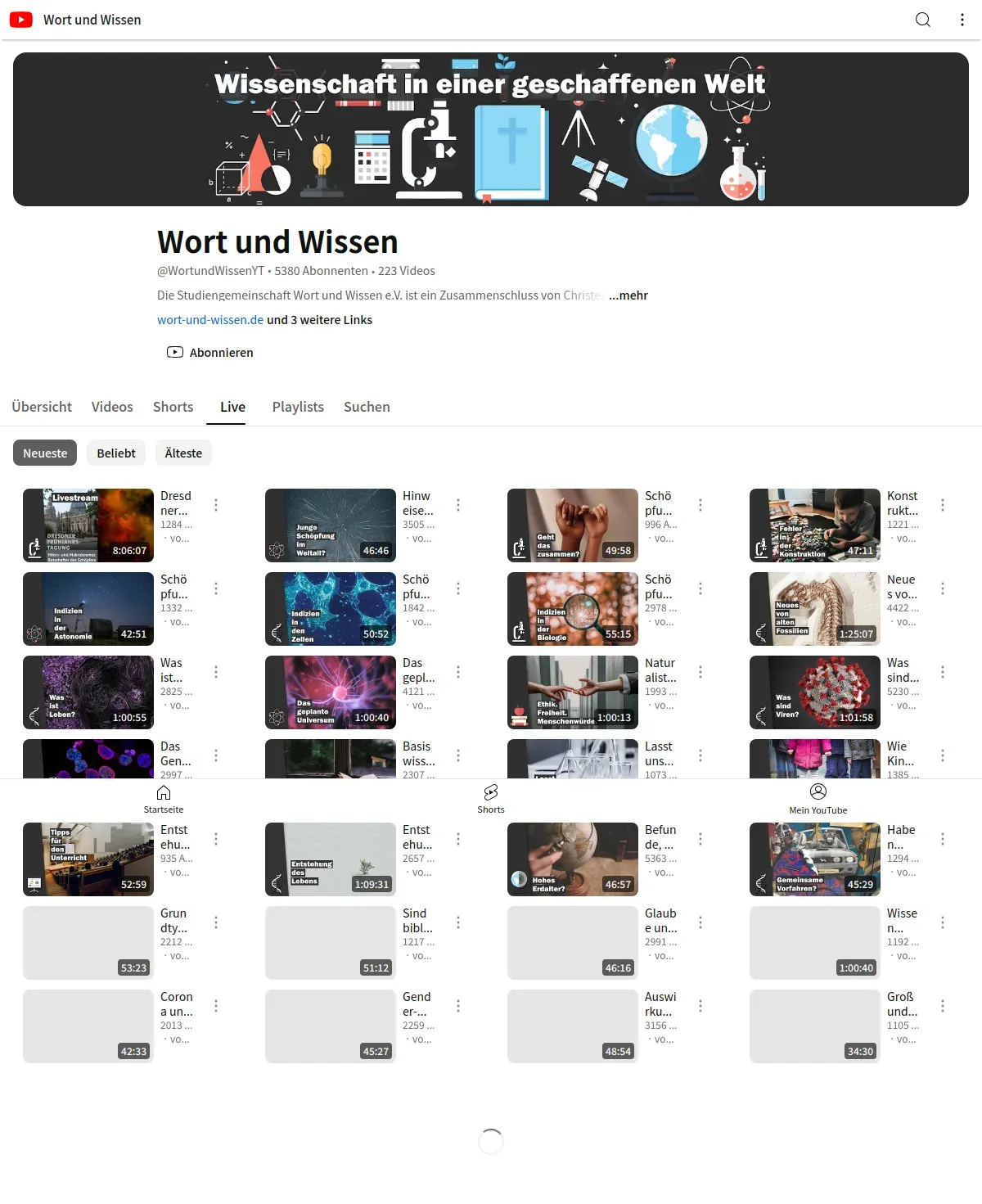Open options for the Sind bibl 51:12 video

[x=458, y=922]
